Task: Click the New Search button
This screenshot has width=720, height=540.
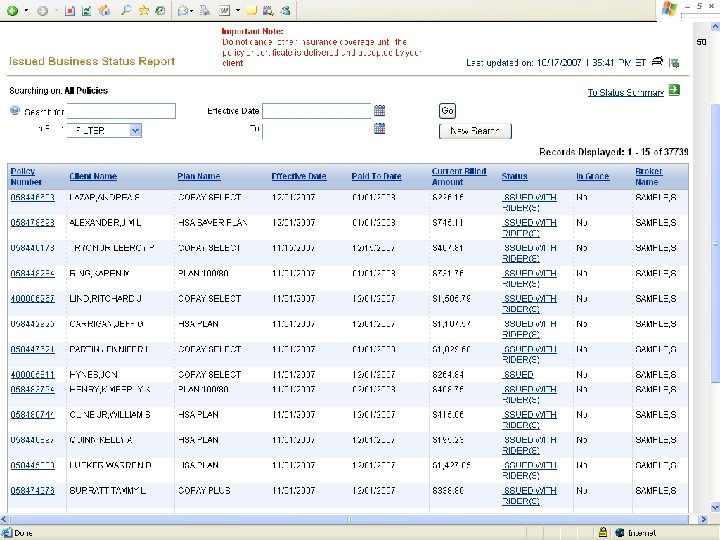Action: [475, 131]
